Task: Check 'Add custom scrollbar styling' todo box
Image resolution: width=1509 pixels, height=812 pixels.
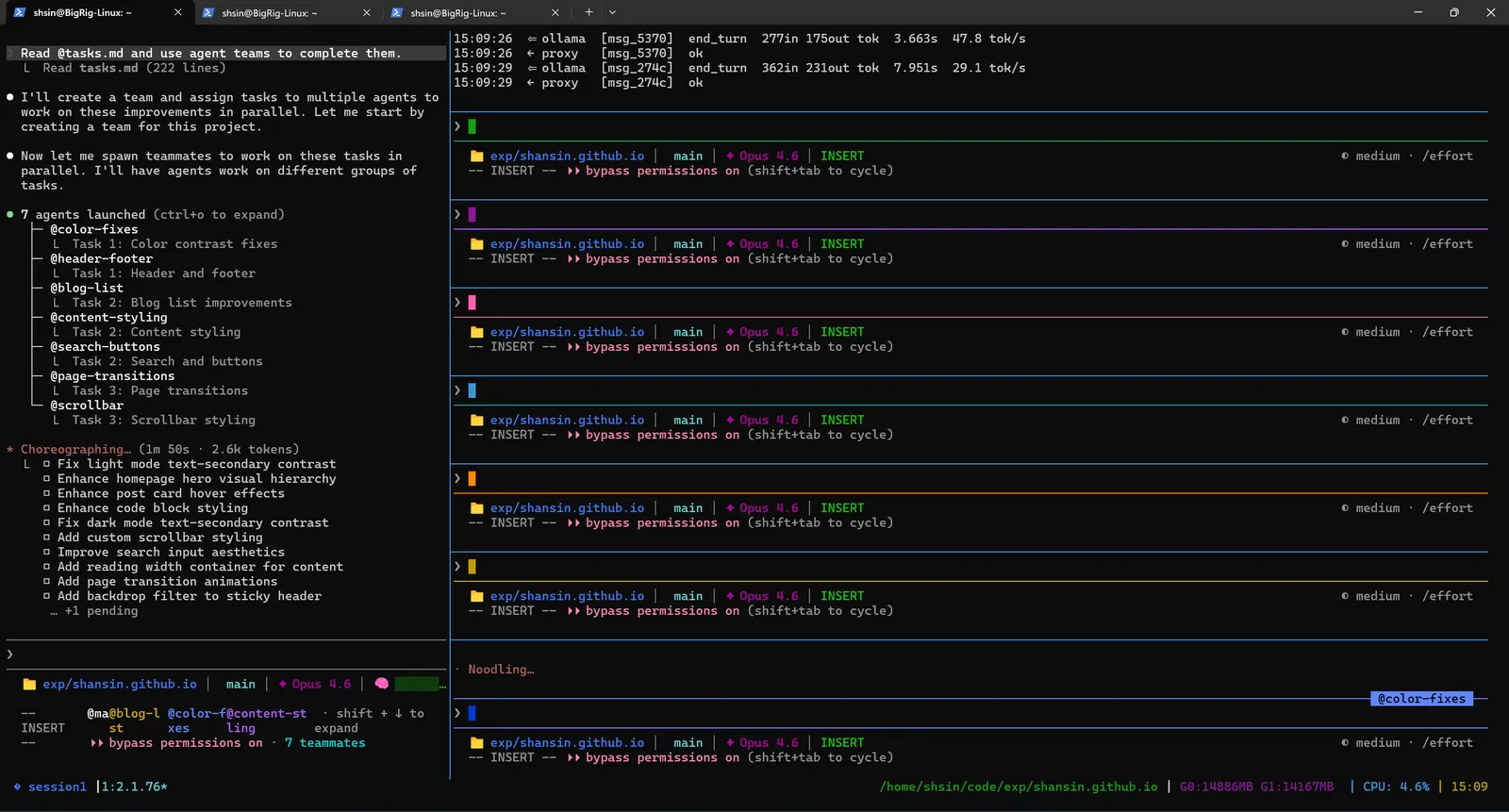Action: click(x=47, y=538)
